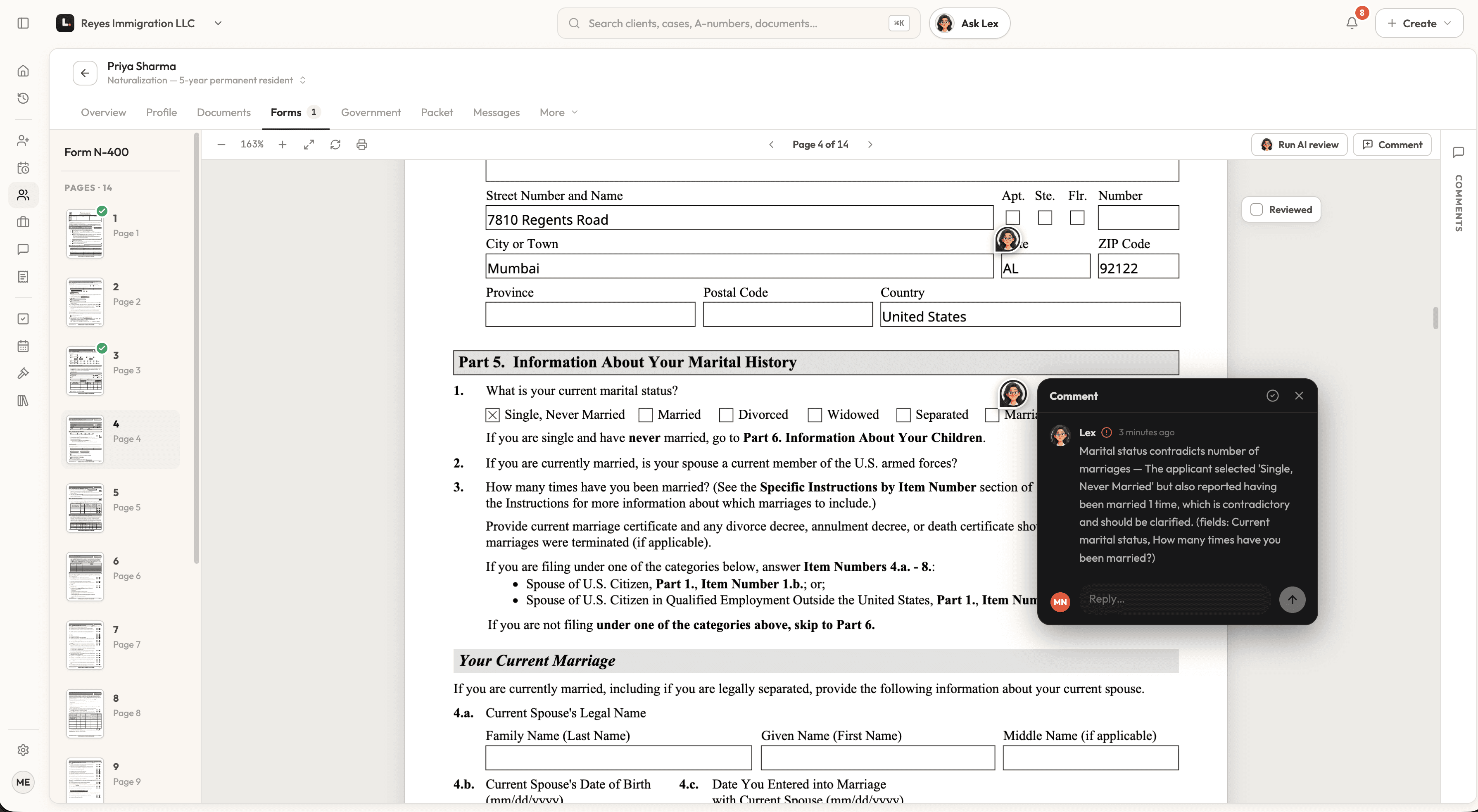This screenshot has width=1478, height=812.
Task: Click the page thumbnails panel scrollbar
Action: (197, 348)
